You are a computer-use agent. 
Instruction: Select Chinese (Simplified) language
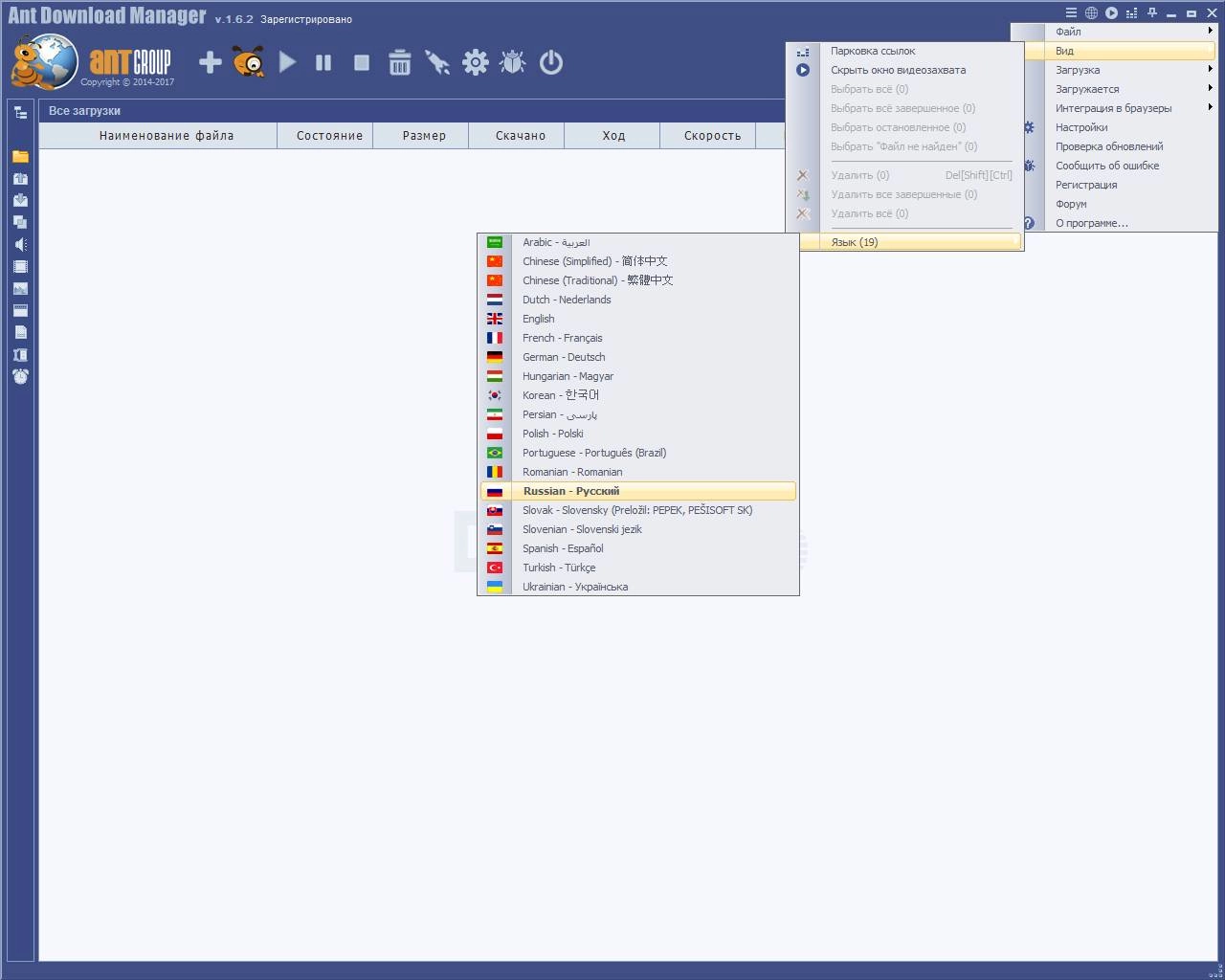coord(638,261)
